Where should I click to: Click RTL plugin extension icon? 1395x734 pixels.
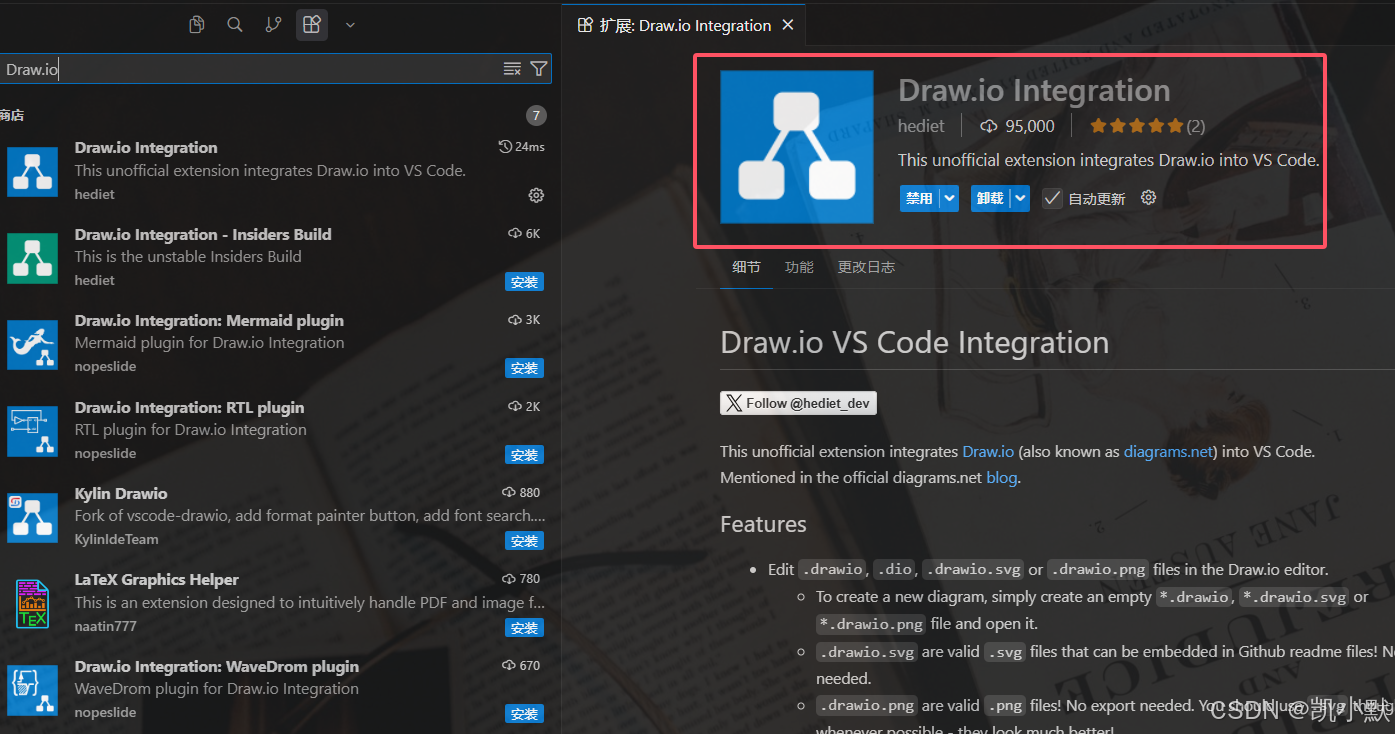click(32, 431)
